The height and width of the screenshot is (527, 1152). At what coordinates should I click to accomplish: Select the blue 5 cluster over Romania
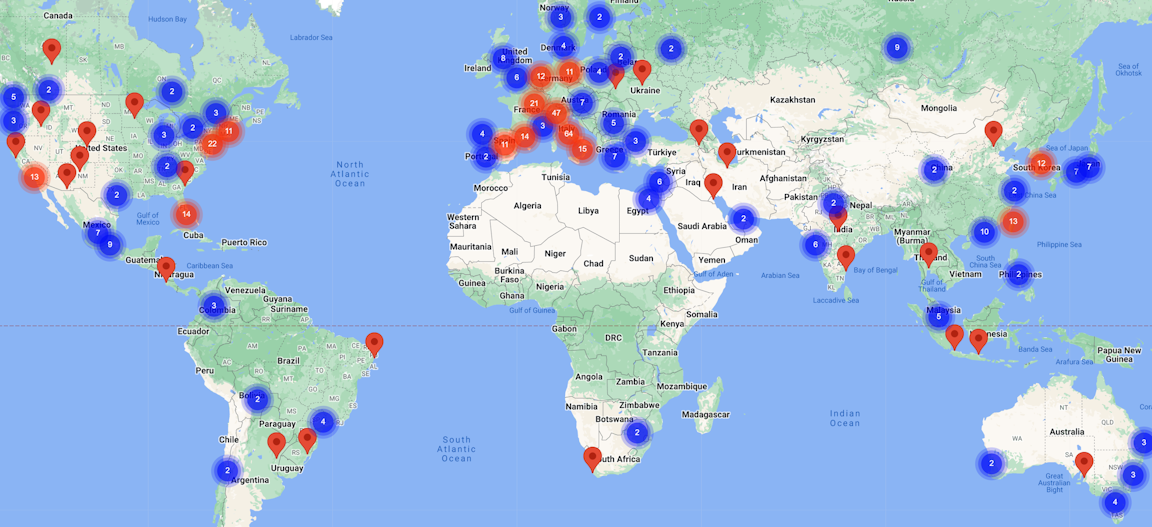coord(613,124)
